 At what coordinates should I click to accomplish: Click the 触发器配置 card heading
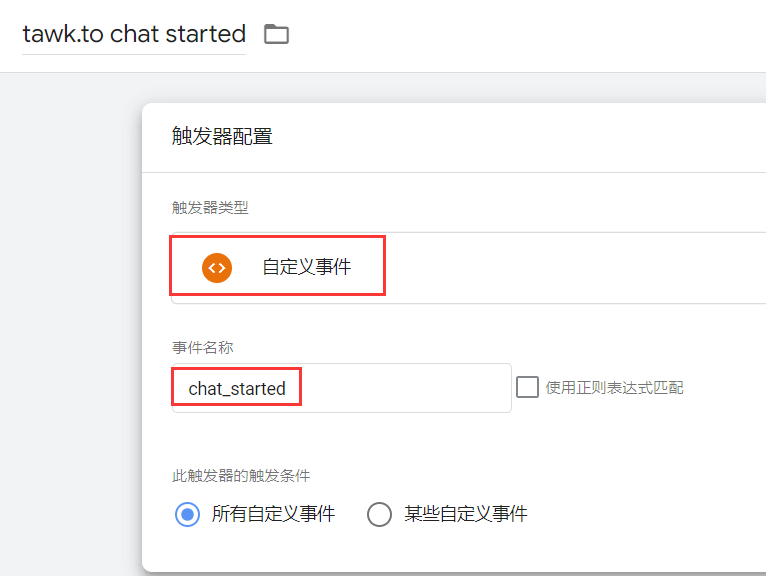(x=222, y=137)
